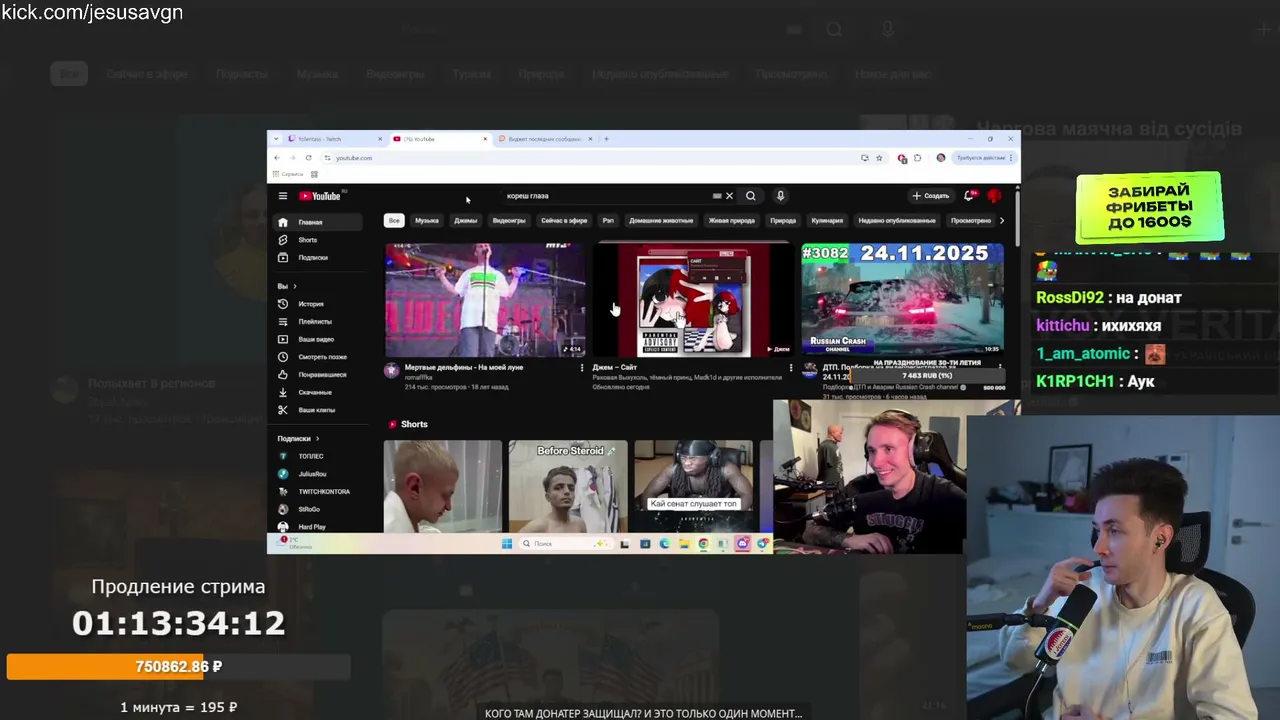Open "Before Steroid" short

tap(568, 487)
